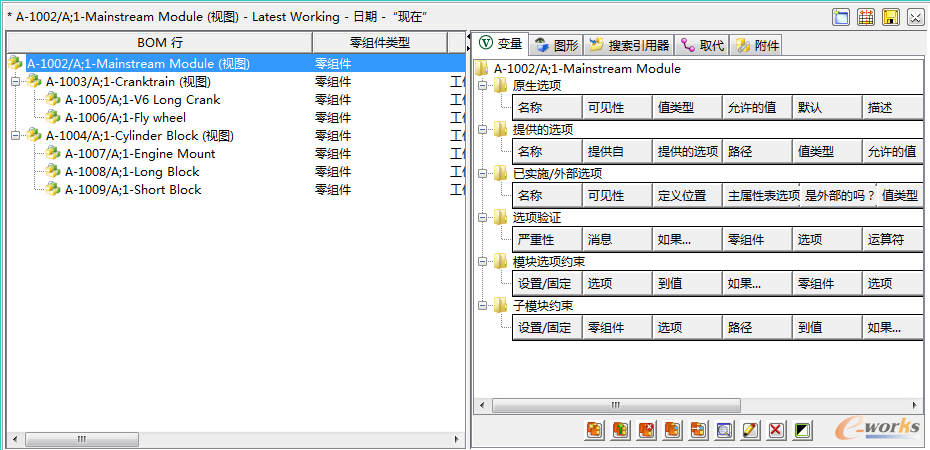Click the BOM 行 column header
930x450 pixels.
[160, 42]
